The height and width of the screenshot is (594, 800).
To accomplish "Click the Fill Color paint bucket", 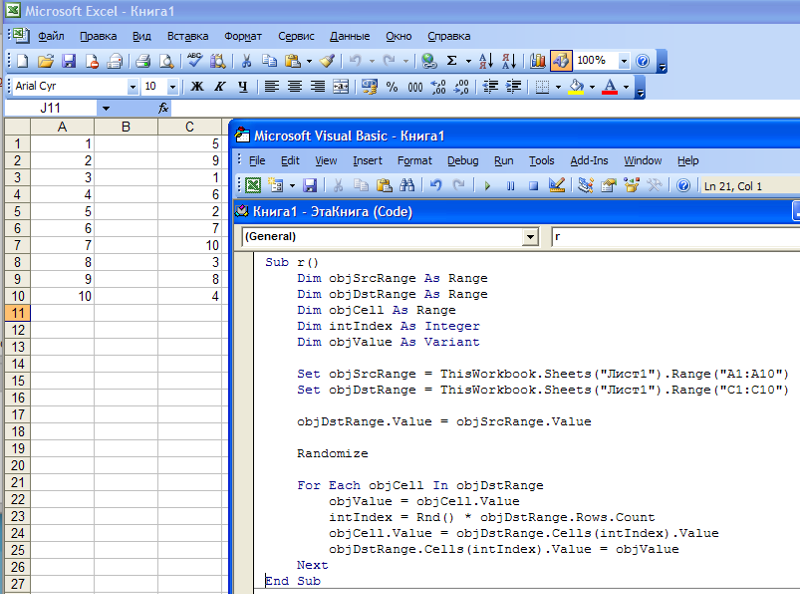I will [576, 87].
